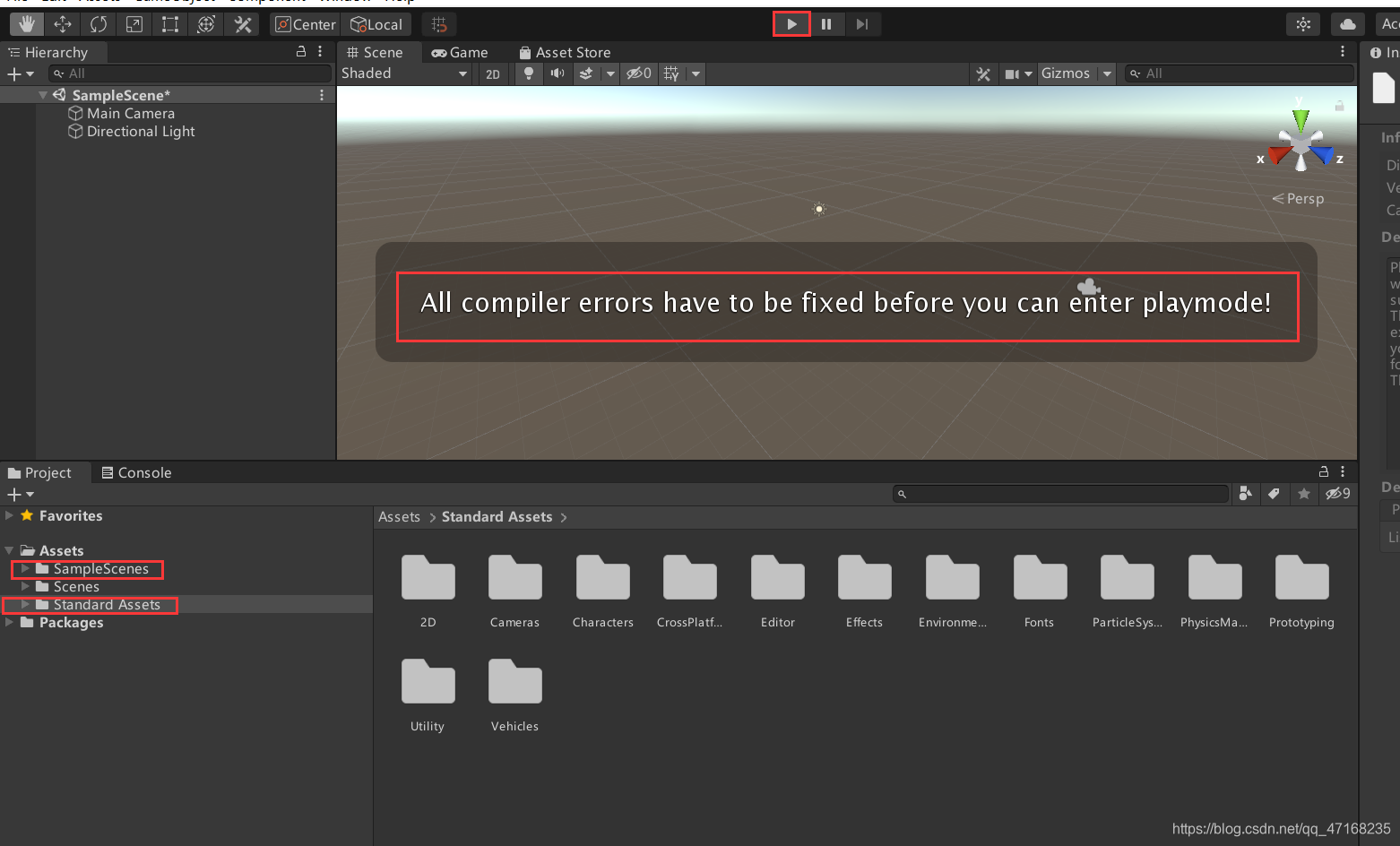Viewport: 1400px width, 846px height.
Task: Click the Play button
Action: click(x=791, y=24)
